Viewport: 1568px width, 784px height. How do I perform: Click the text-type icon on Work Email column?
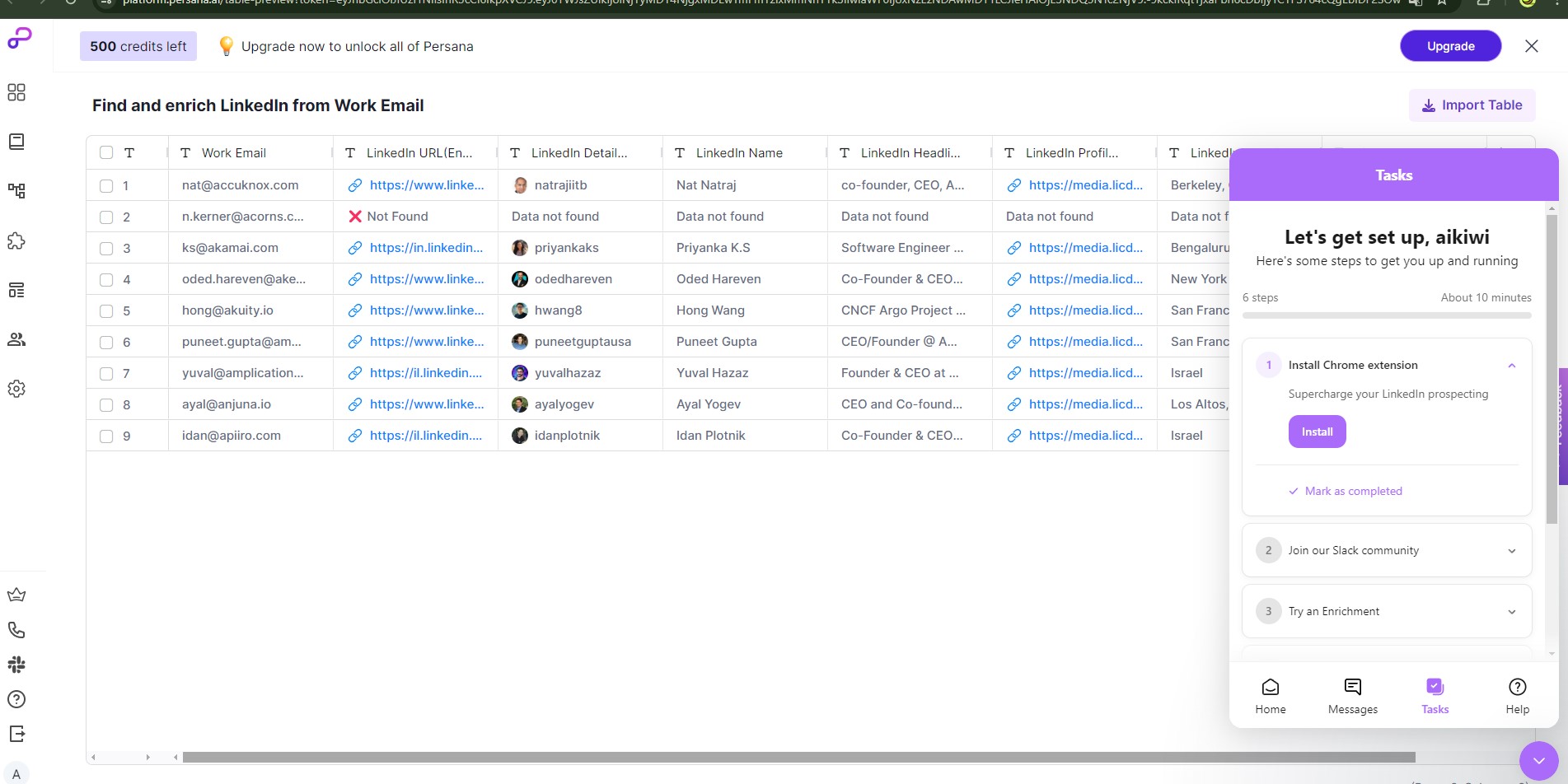click(185, 153)
